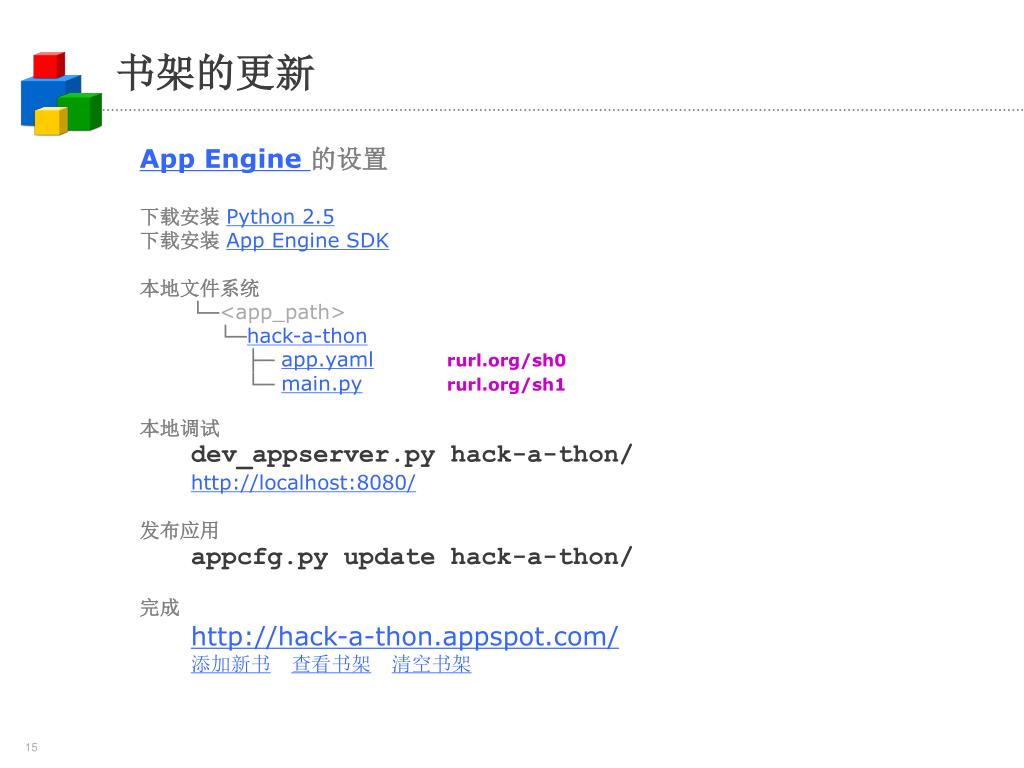Open the main.py file link

pyautogui.click(x=321, y=385)
